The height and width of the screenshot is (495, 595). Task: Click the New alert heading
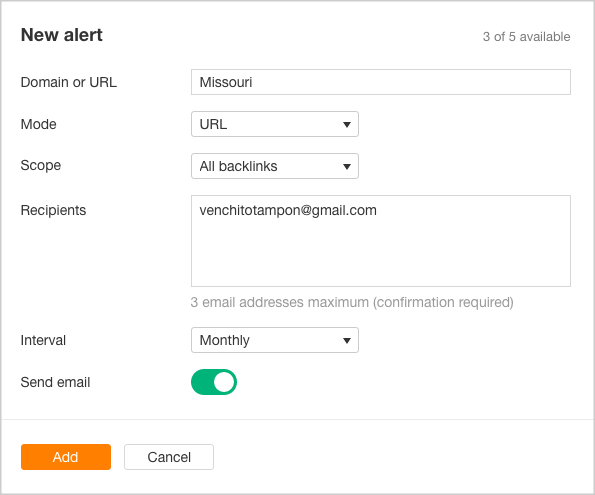[61, 35]
